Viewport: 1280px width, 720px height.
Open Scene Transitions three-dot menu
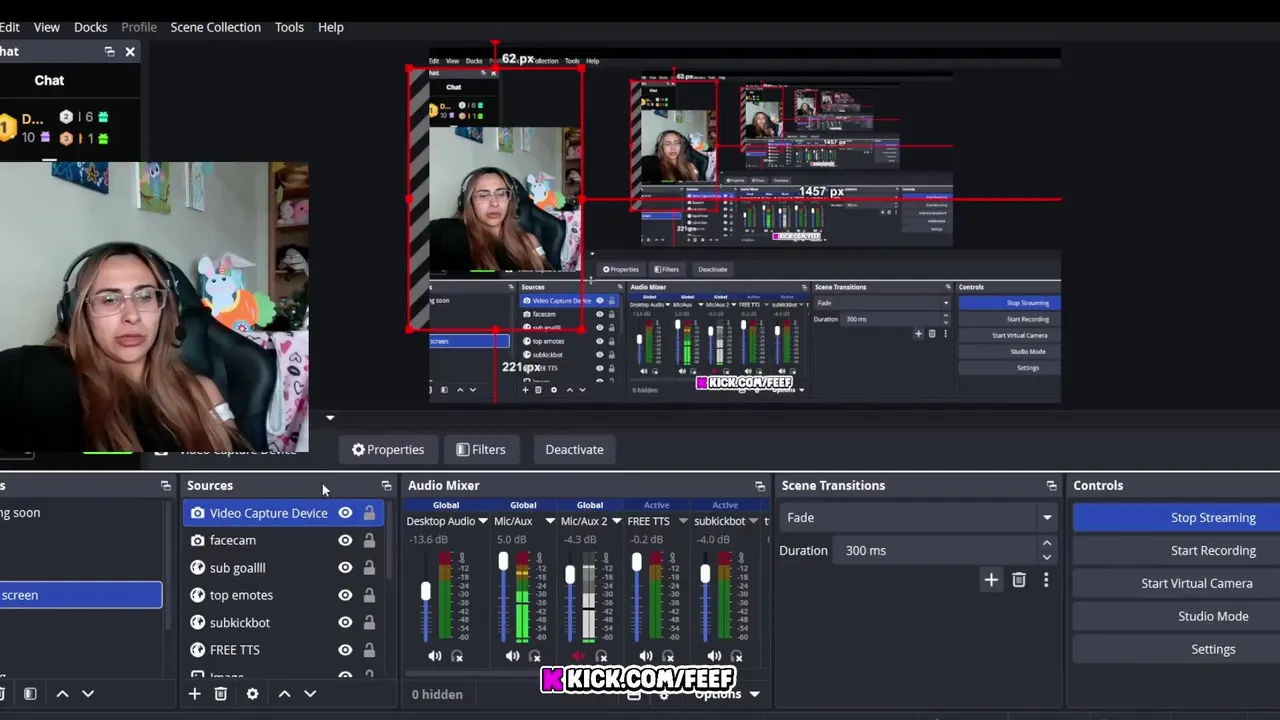[x=1046, y=580]
